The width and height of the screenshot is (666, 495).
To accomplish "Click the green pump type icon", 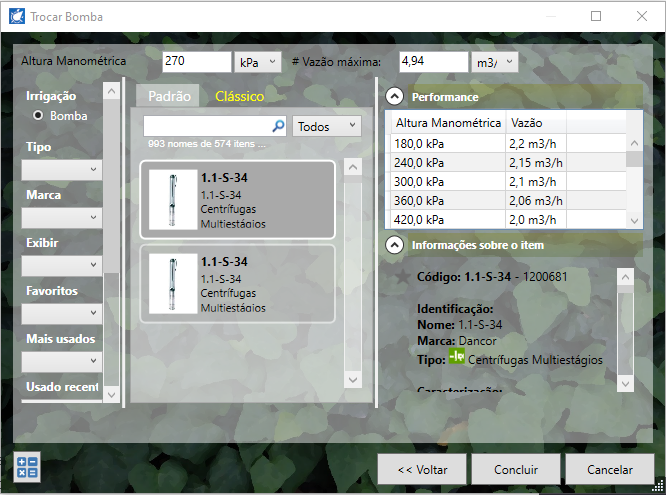I will click(457, 357).
